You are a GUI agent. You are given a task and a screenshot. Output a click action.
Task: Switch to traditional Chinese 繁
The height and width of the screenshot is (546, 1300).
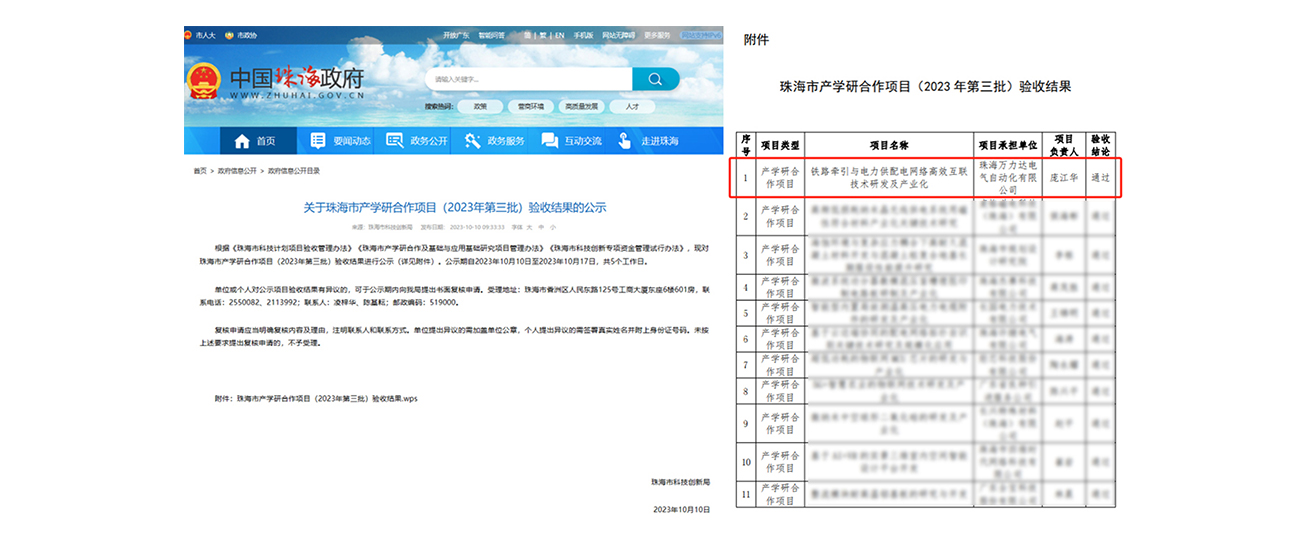541,35
